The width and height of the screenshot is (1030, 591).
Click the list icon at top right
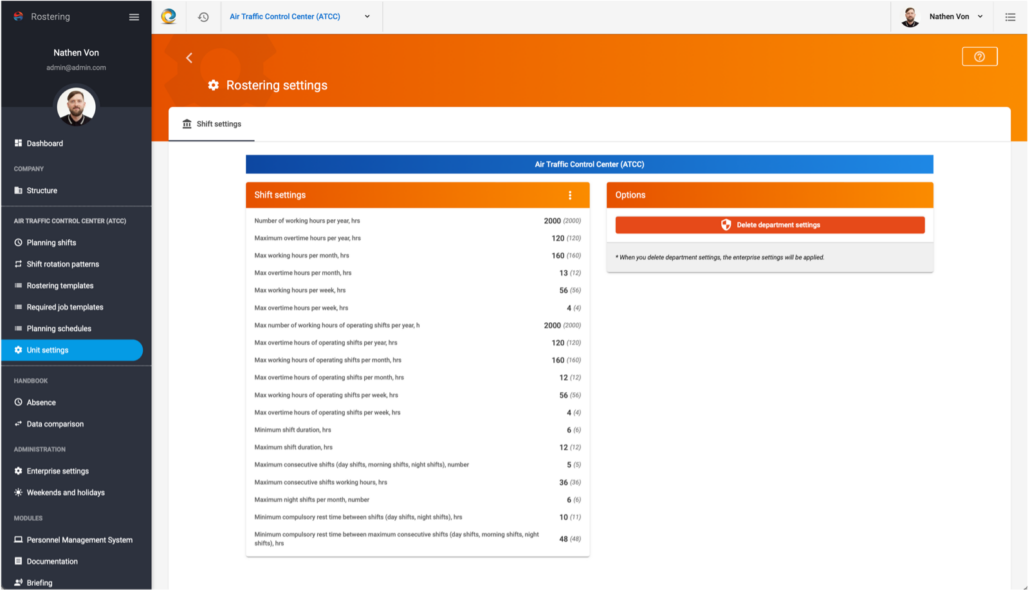(x=1010, y=17)
